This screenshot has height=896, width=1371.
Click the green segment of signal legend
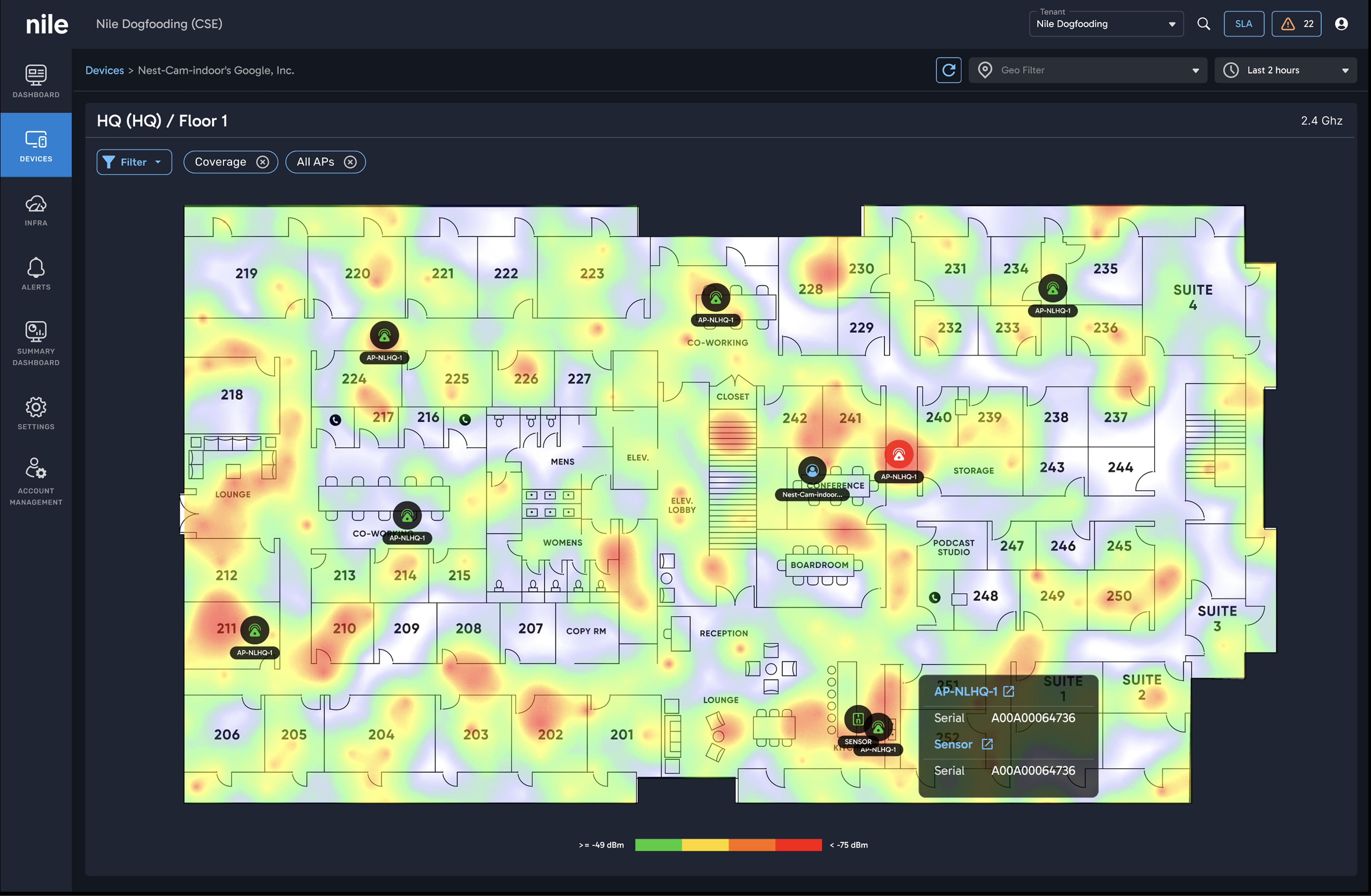(658, 845)
